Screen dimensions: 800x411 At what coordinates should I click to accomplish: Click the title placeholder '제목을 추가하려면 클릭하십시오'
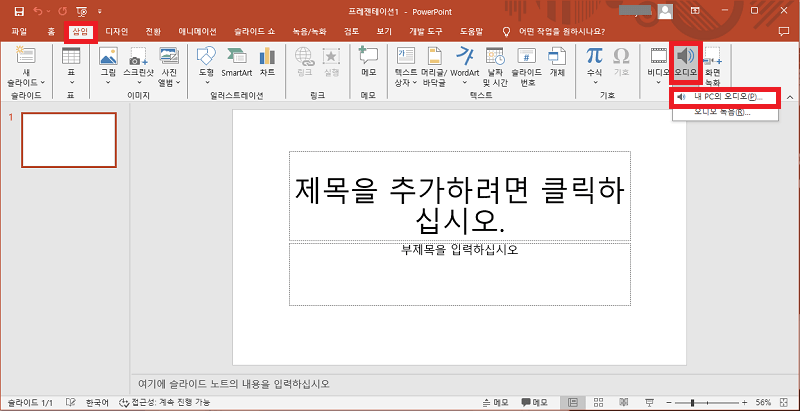pyautogui.click(x=460, y=196)
